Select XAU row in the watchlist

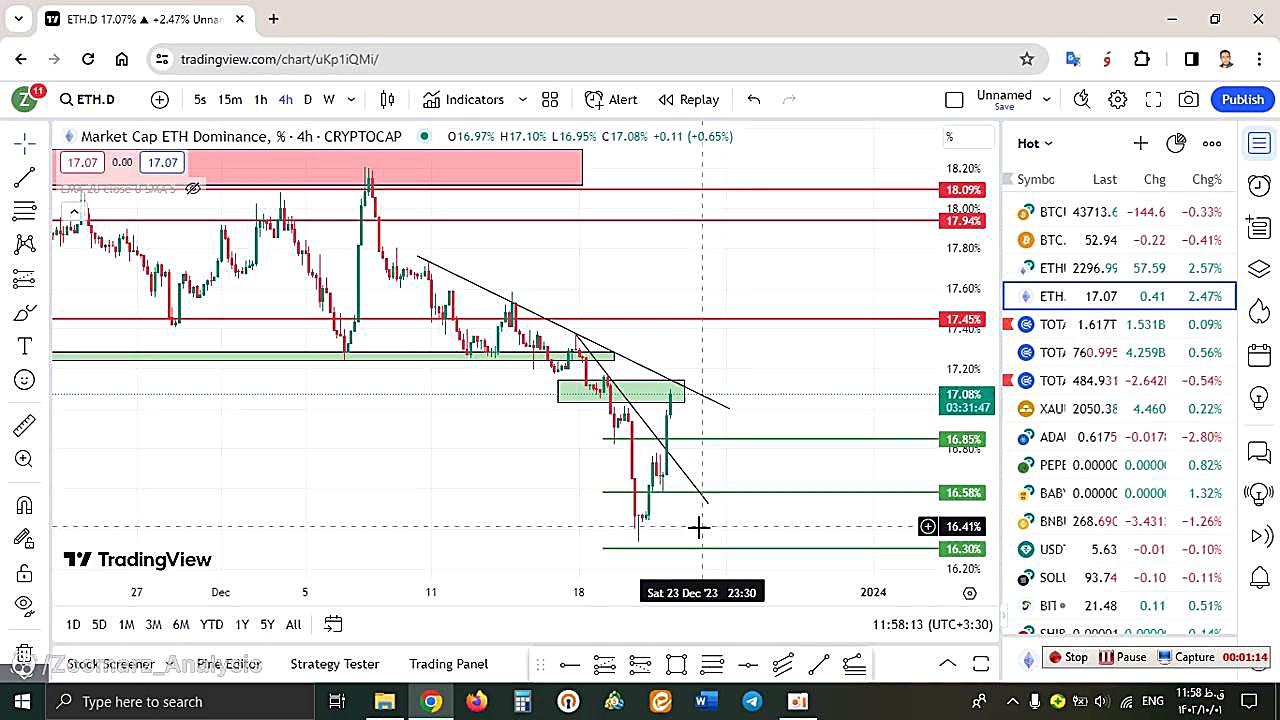(x=1120, y=409)
